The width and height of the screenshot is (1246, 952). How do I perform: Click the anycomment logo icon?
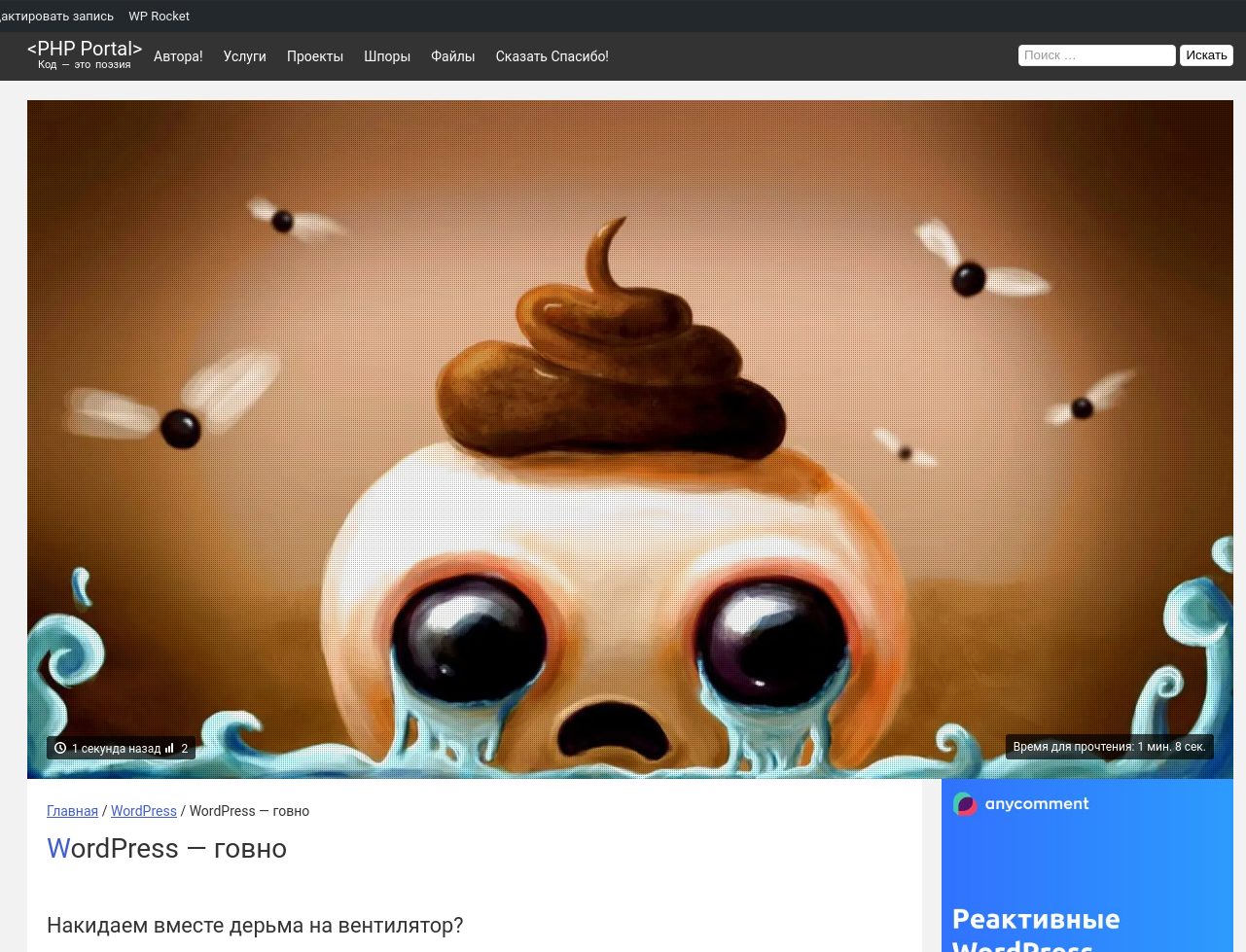965,804
